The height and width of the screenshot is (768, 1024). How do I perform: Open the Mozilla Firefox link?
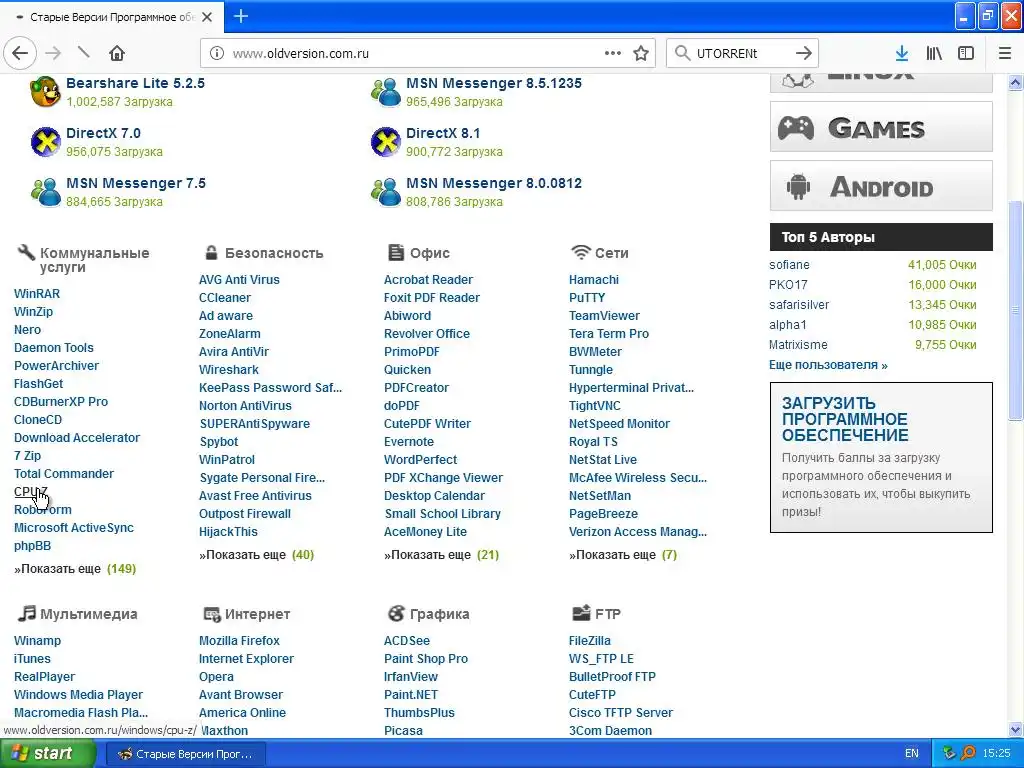click(x=239, y=641)
